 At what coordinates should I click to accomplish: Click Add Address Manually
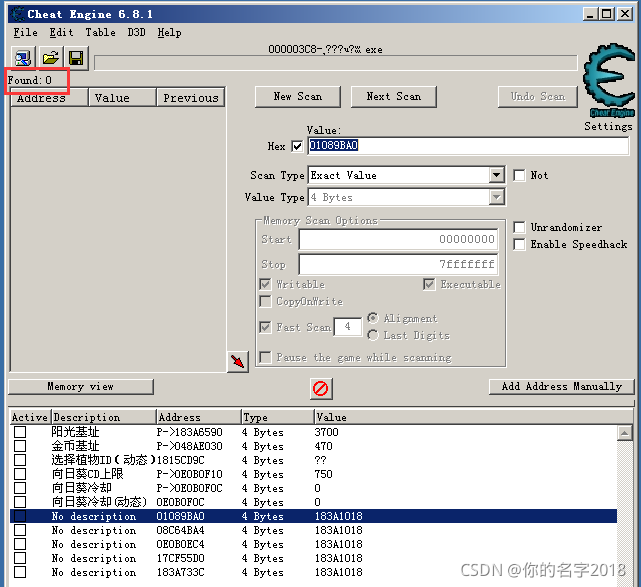[x=562, y=387]
